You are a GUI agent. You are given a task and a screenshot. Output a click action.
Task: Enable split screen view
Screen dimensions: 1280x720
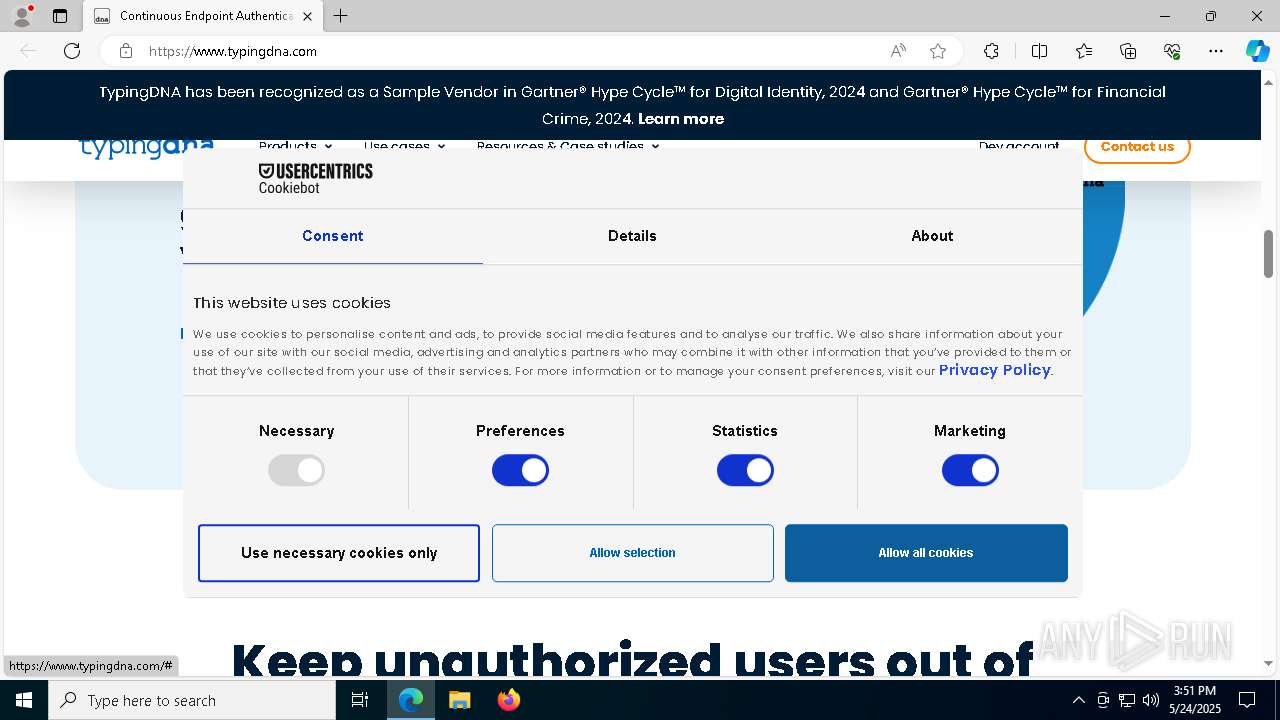[1039, 51]
